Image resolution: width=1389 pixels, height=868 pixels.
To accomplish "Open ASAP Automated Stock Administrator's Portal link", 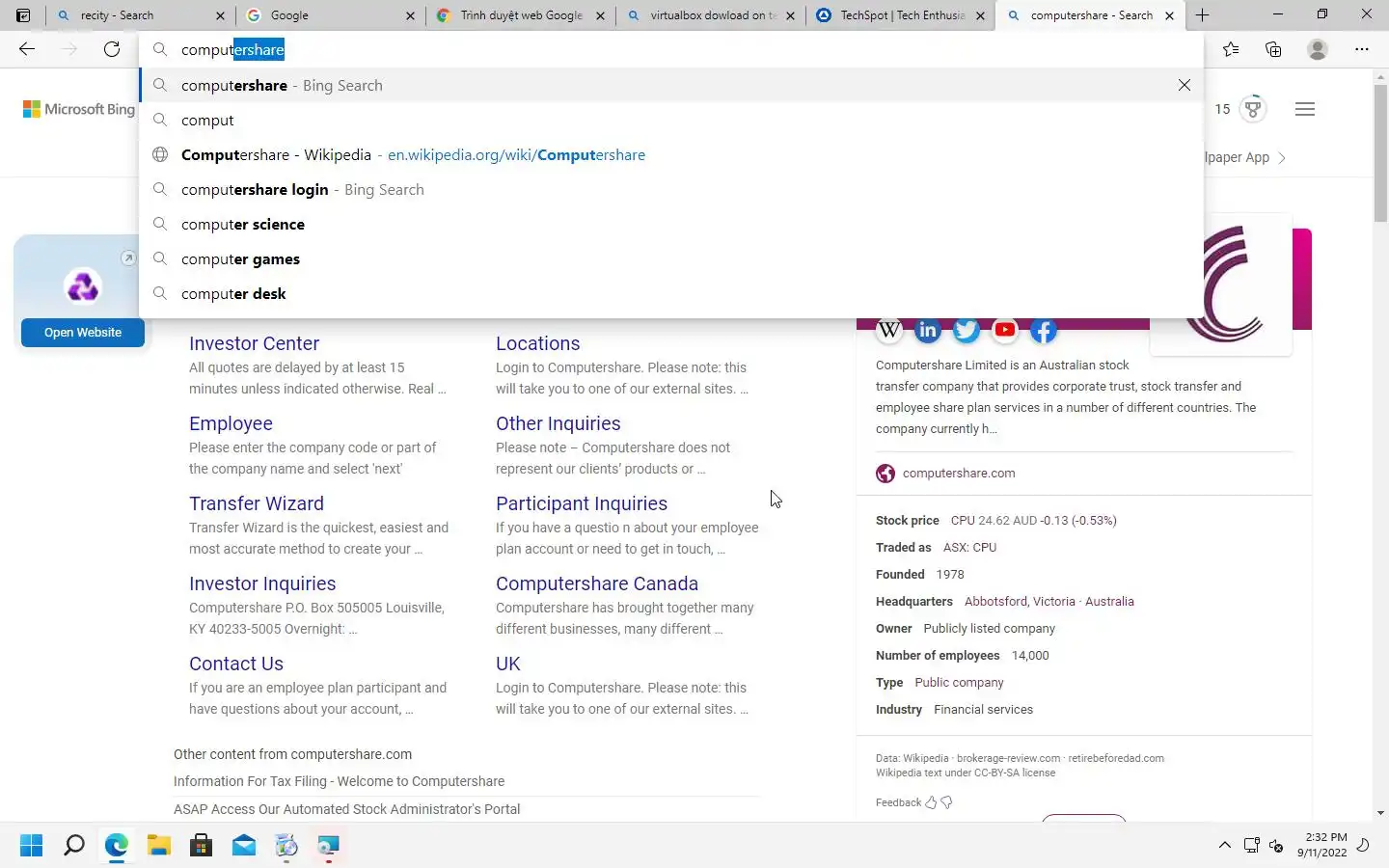I will (x=346, y=809).
